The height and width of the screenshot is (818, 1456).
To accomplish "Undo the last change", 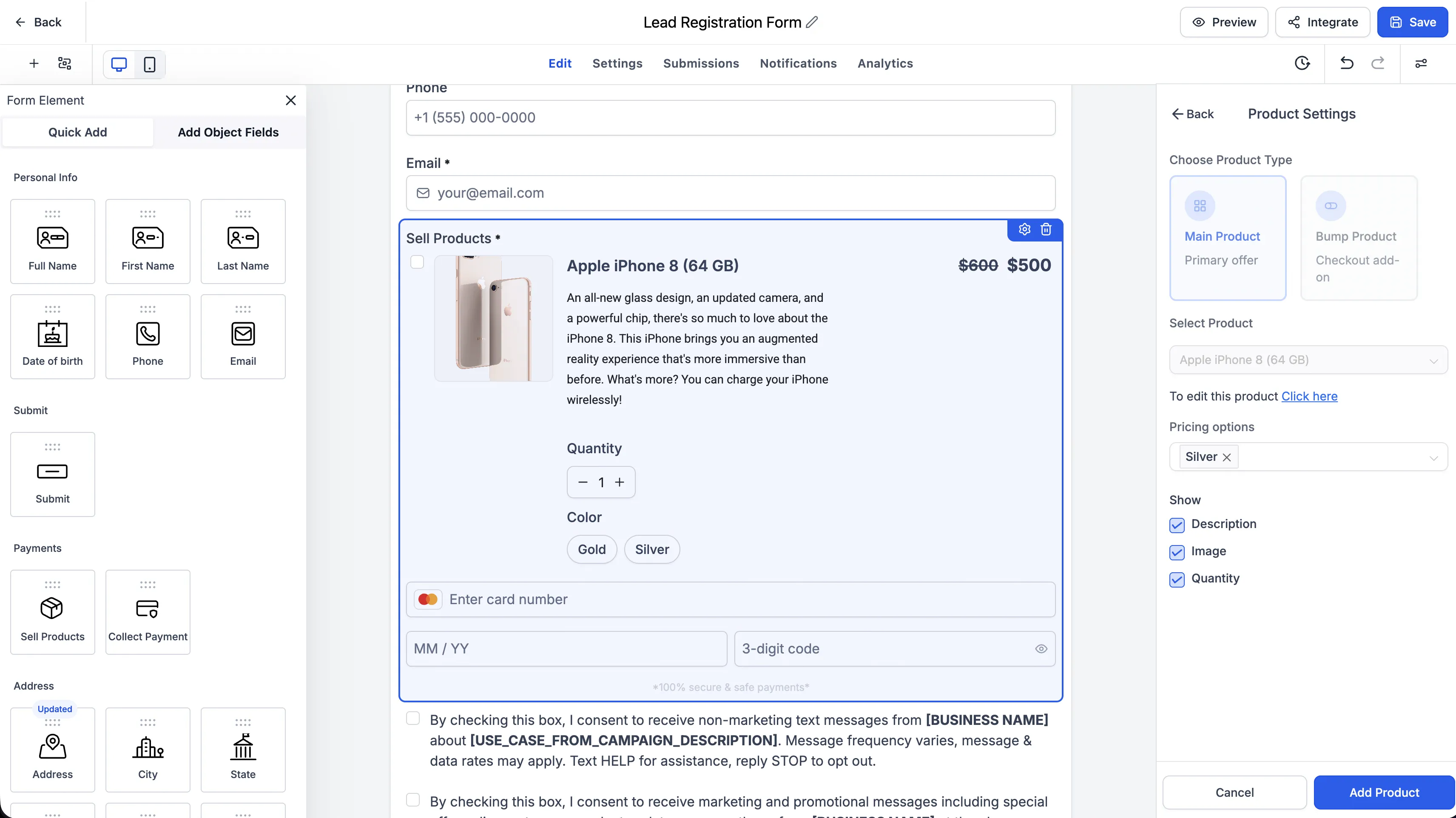I will 1347,63.
